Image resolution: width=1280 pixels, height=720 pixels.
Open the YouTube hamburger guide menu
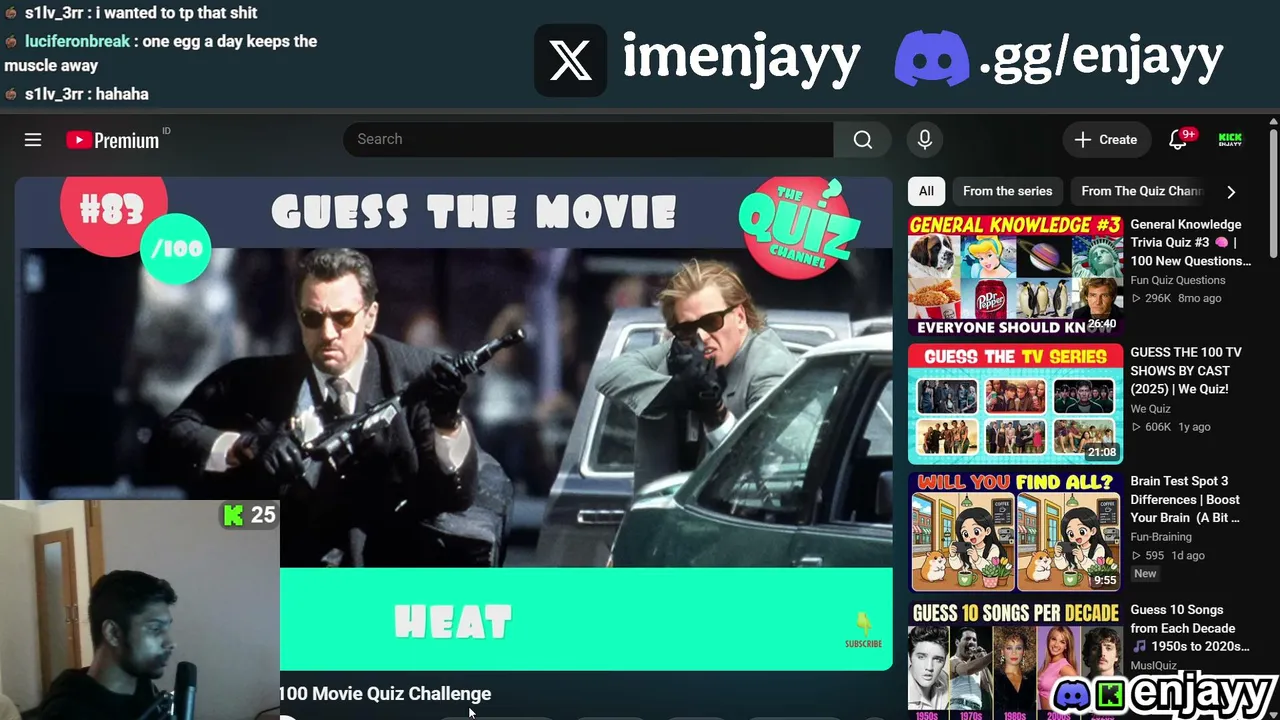pyautogui.click(x=33, y=140)
